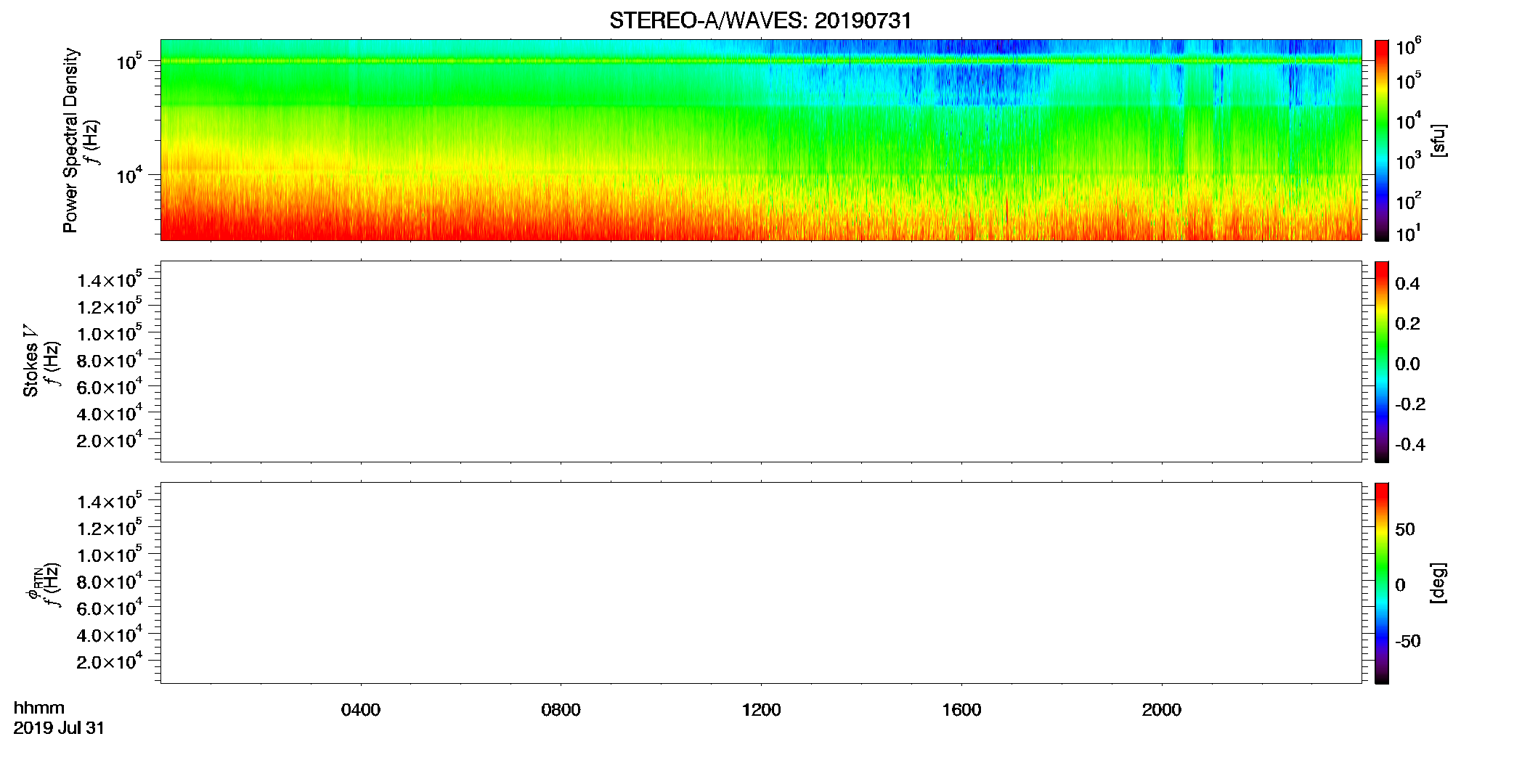Click the 'Stokes V' axis label
Image resolution: width=1522 pixels, height=784 pixels.
[31, 361]
